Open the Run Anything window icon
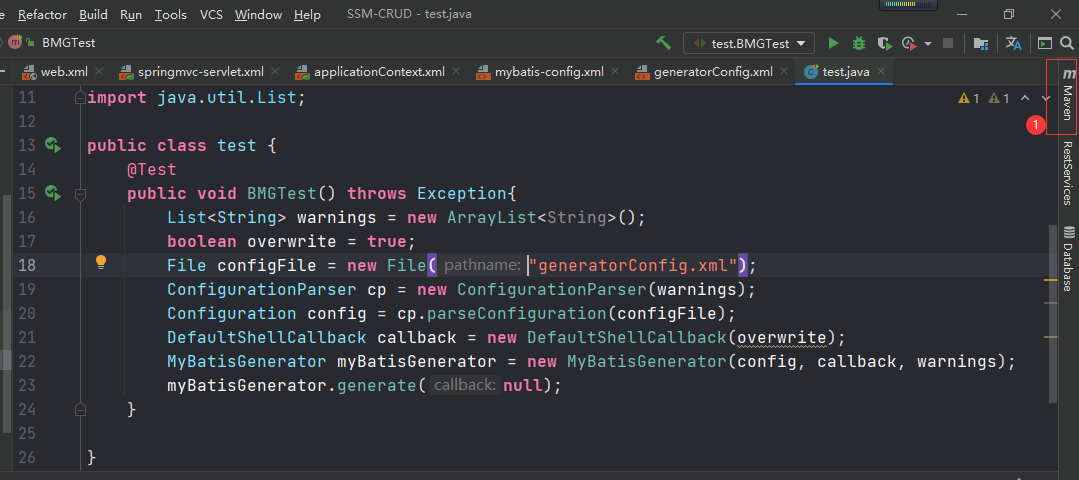Viewport: 1079px width, 480px height. click(1045, 43)
